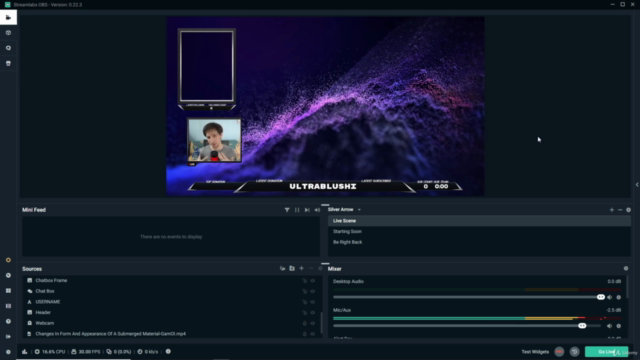640x360 pixels.
Task: Lock the Chatbox Frame source
Action: point(304,281)
